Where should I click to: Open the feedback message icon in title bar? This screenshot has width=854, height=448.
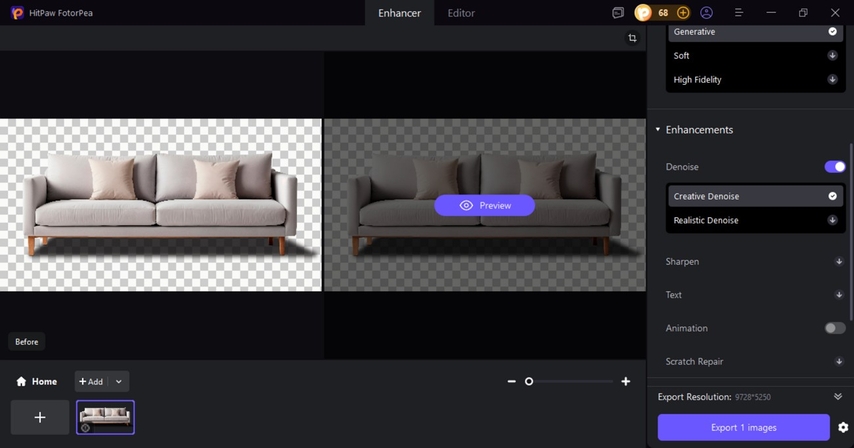point(618,13)
